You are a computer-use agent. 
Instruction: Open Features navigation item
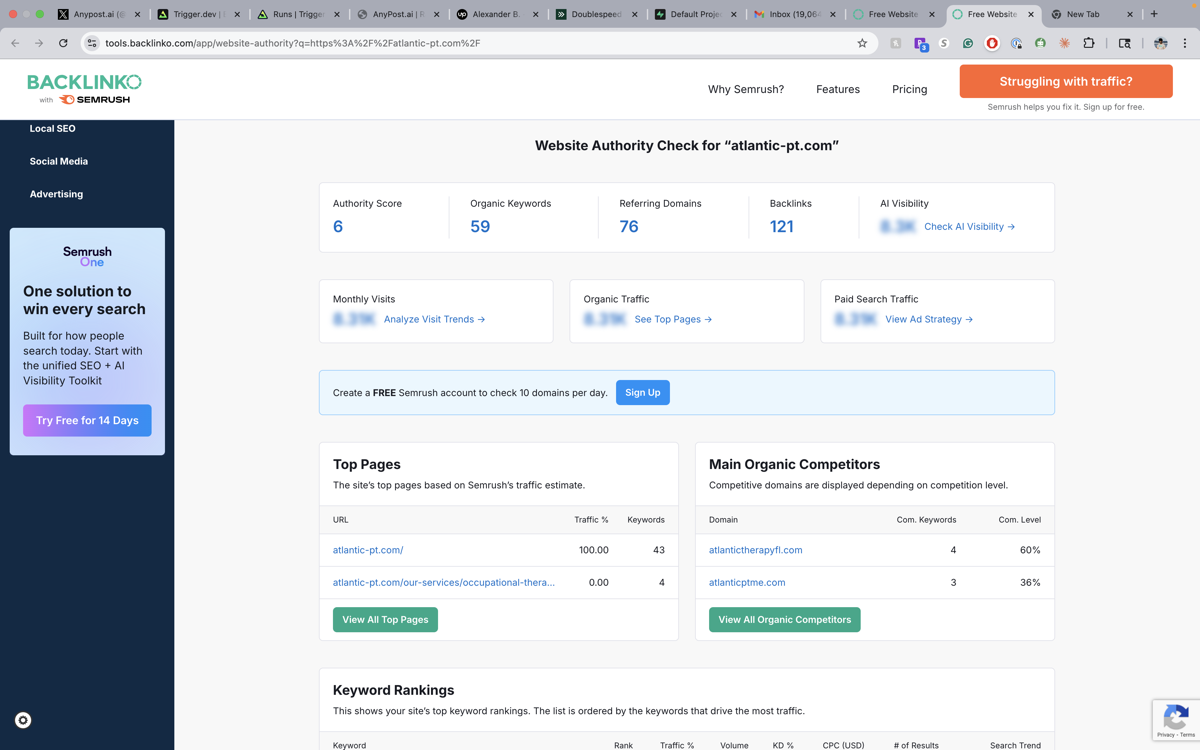pos(838,89)
